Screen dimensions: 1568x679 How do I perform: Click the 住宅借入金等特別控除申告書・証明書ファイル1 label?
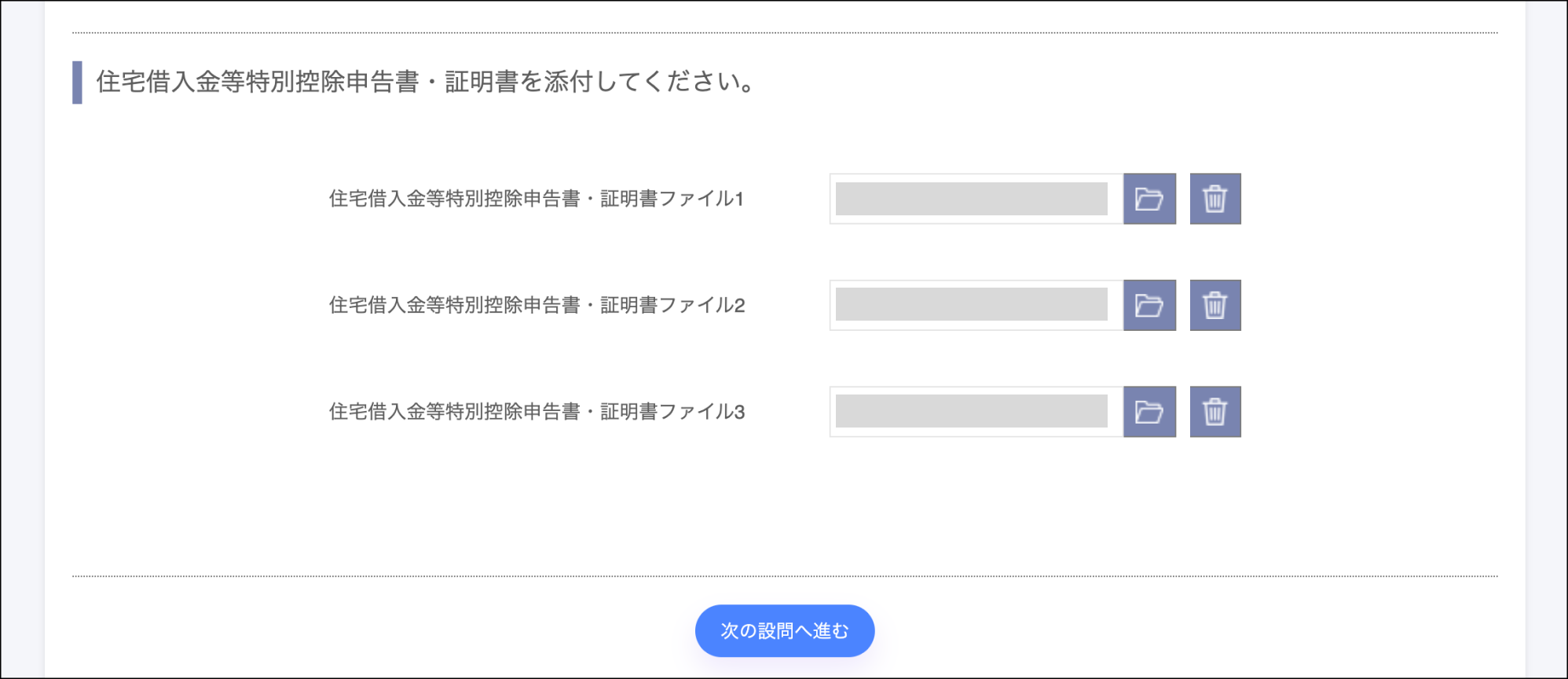536,199
